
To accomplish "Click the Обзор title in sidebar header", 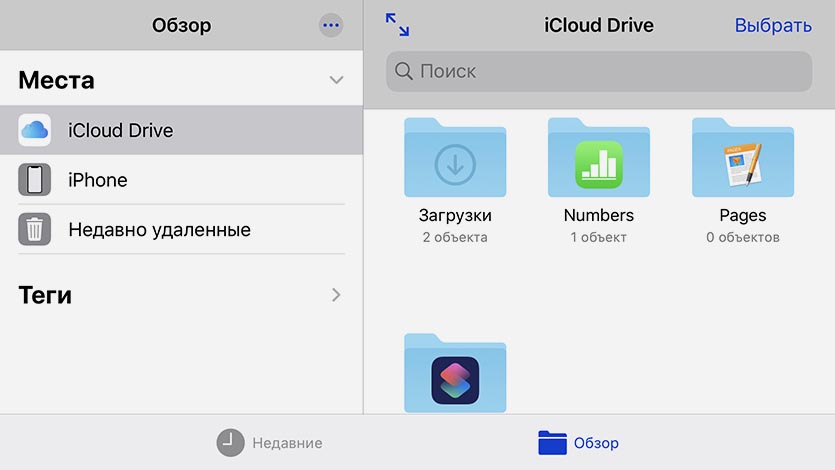I will tap(182, 25).
